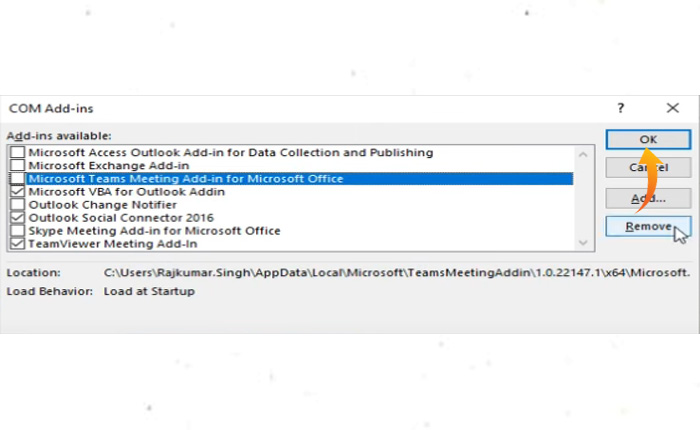This screenshot has height=430, width=700.
Task: Remove the selected add-in
Action: click(x=648, y=227)
